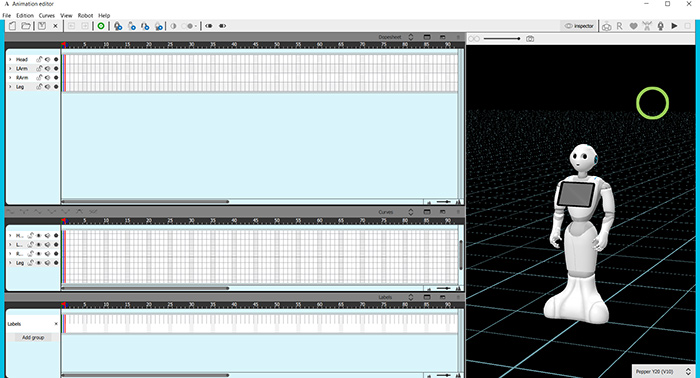Open the Robot menu
Screen dimensions: 700x378
85,15
